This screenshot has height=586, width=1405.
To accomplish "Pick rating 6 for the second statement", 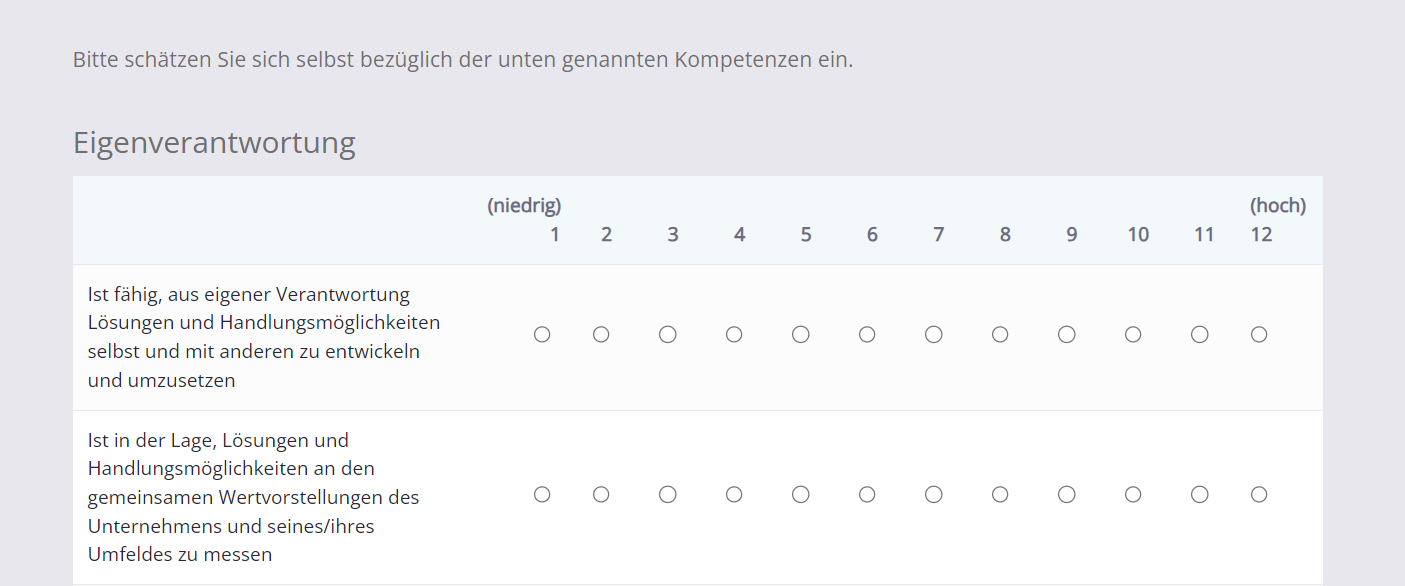I will (867, 494).
